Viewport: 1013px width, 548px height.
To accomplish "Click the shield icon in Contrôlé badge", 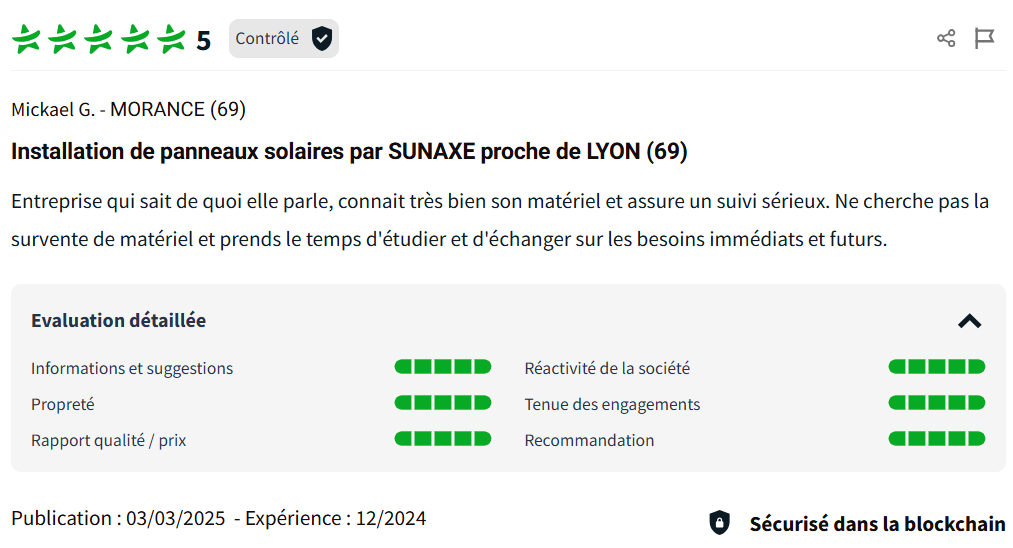I will pyautogui.click(x=321, y=39).
